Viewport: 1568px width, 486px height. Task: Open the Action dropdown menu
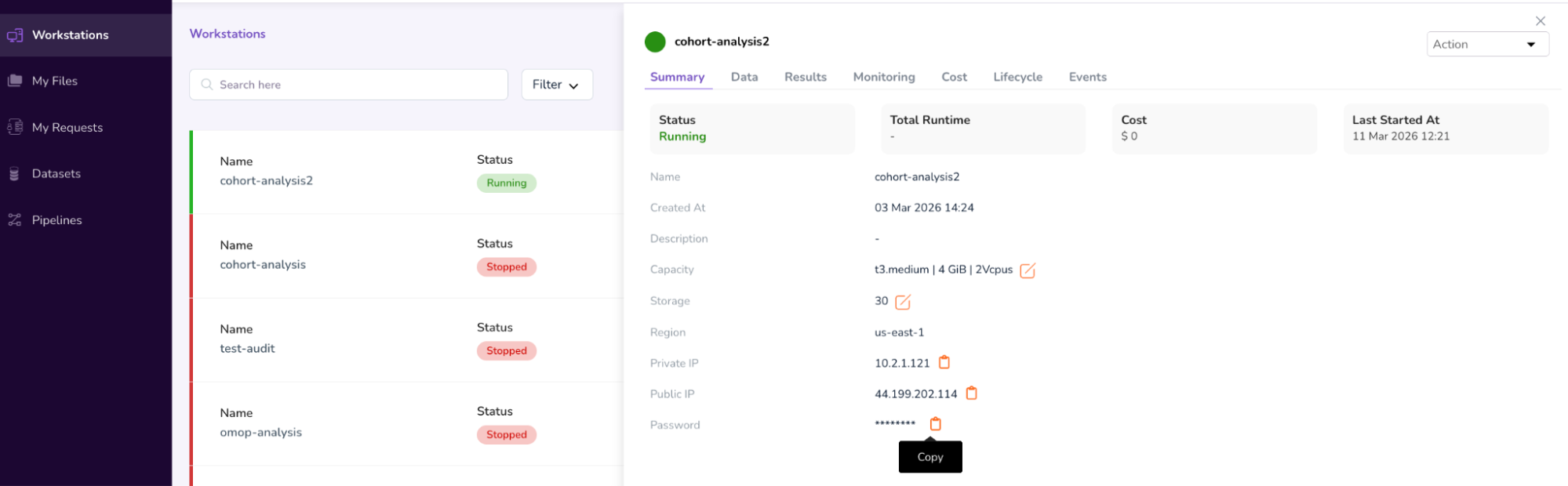pos(1486,45)
